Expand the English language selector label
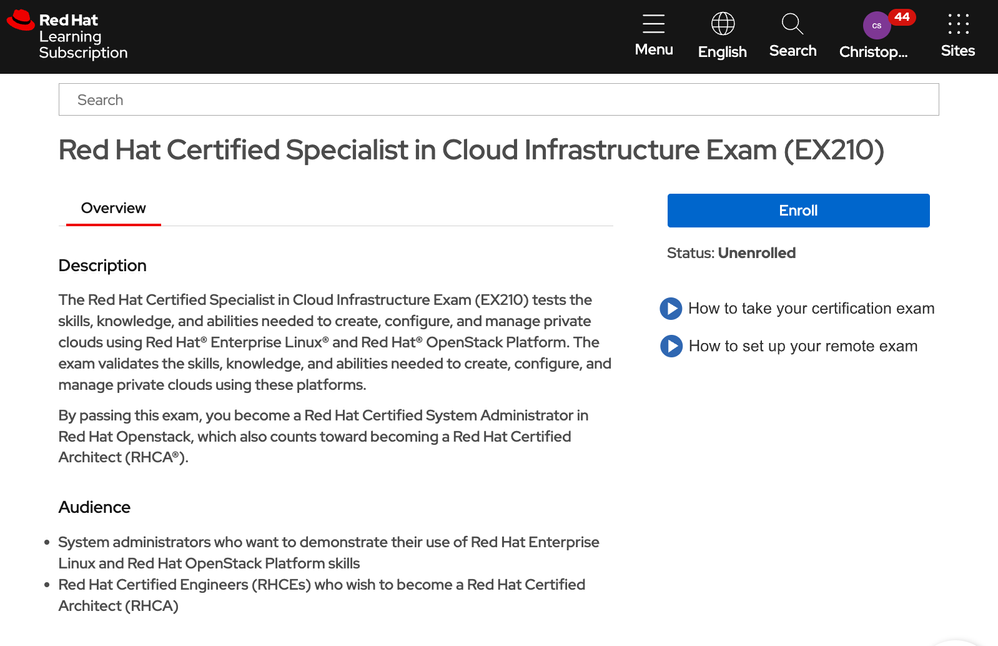Viewport: 998px width, 646px height. pyautogui.click(x=722, y=52)
